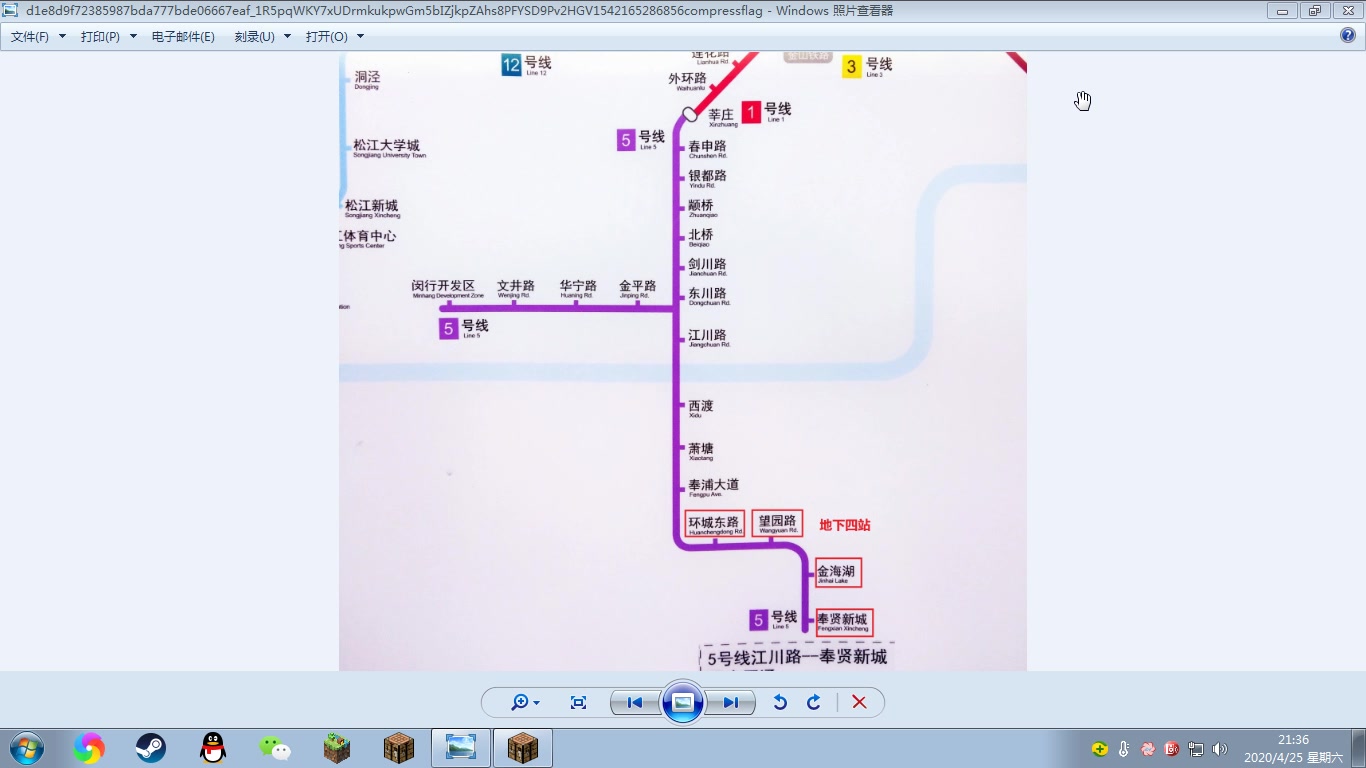Click the boxed 望园路 station label
Screen dimensions: 1366x768
click(777, 523)
